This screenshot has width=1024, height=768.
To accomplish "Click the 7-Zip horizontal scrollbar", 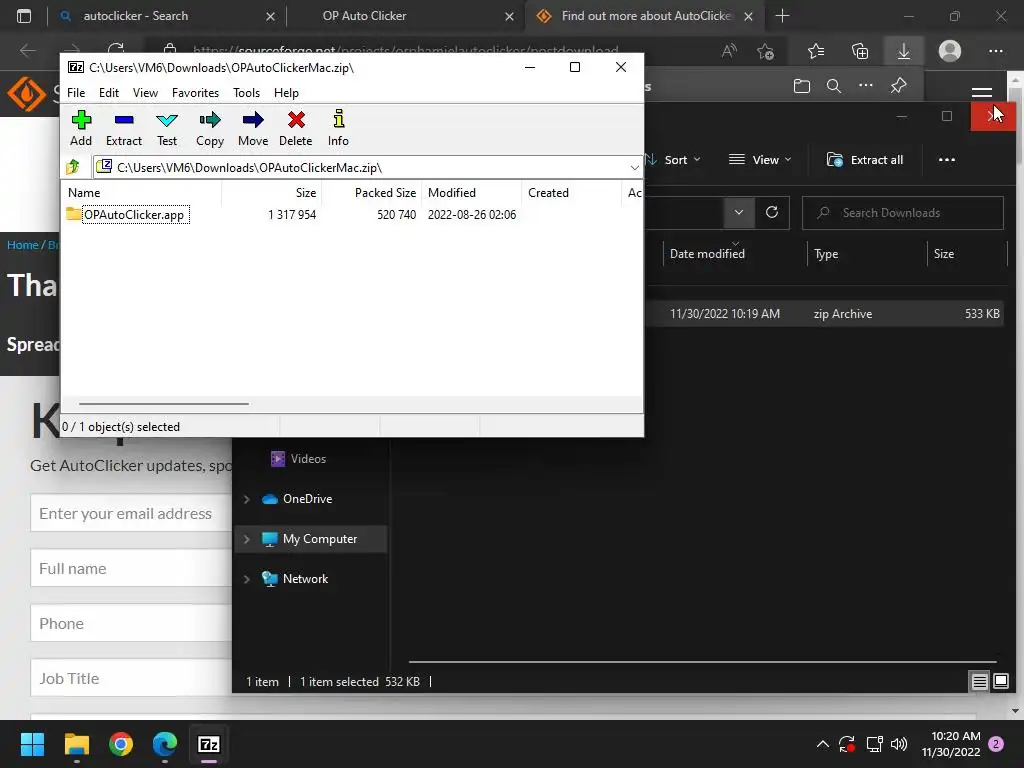I will 163,404.
